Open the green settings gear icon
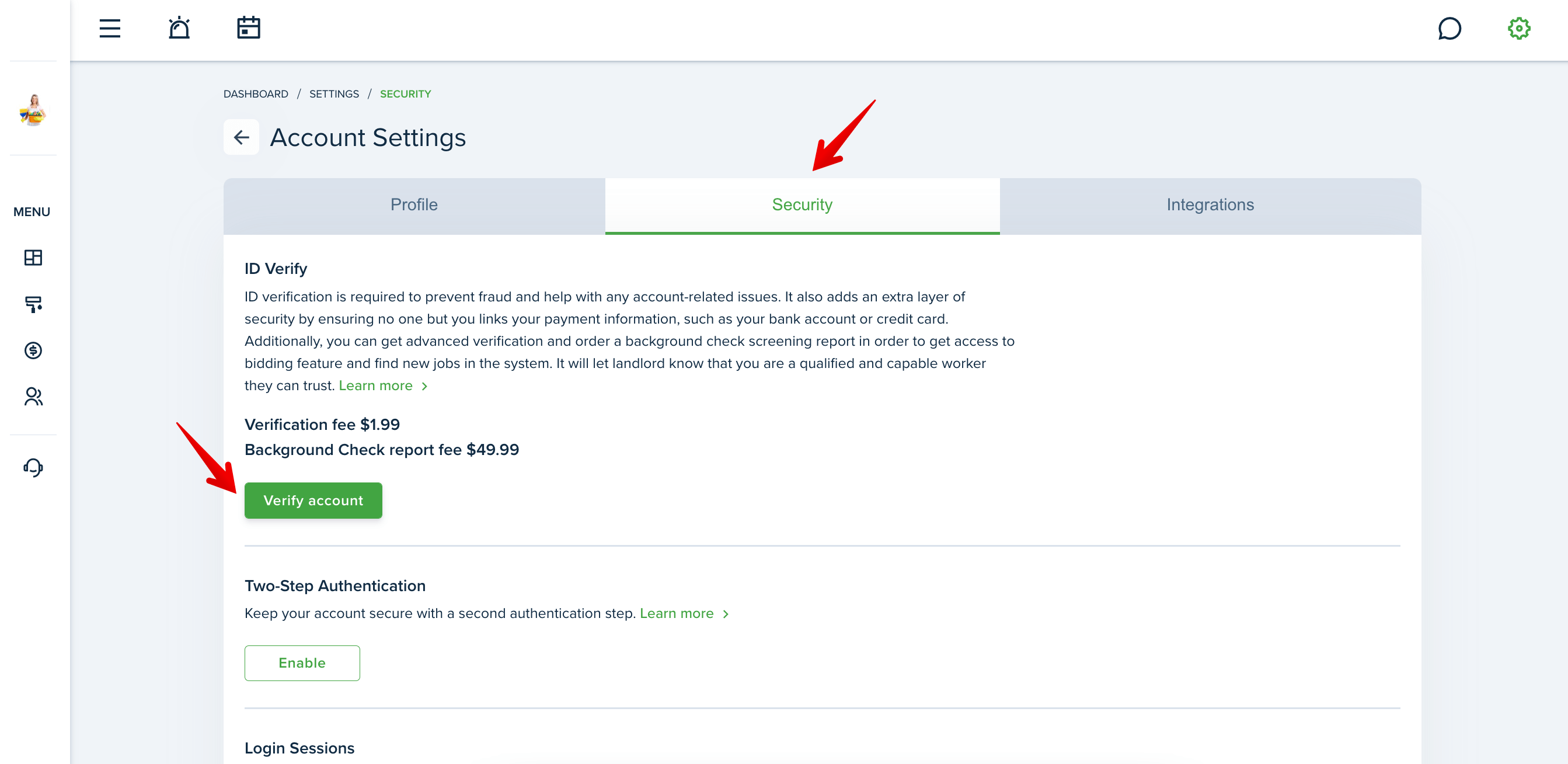The image size is (1568, 764). pos(1519,29)
